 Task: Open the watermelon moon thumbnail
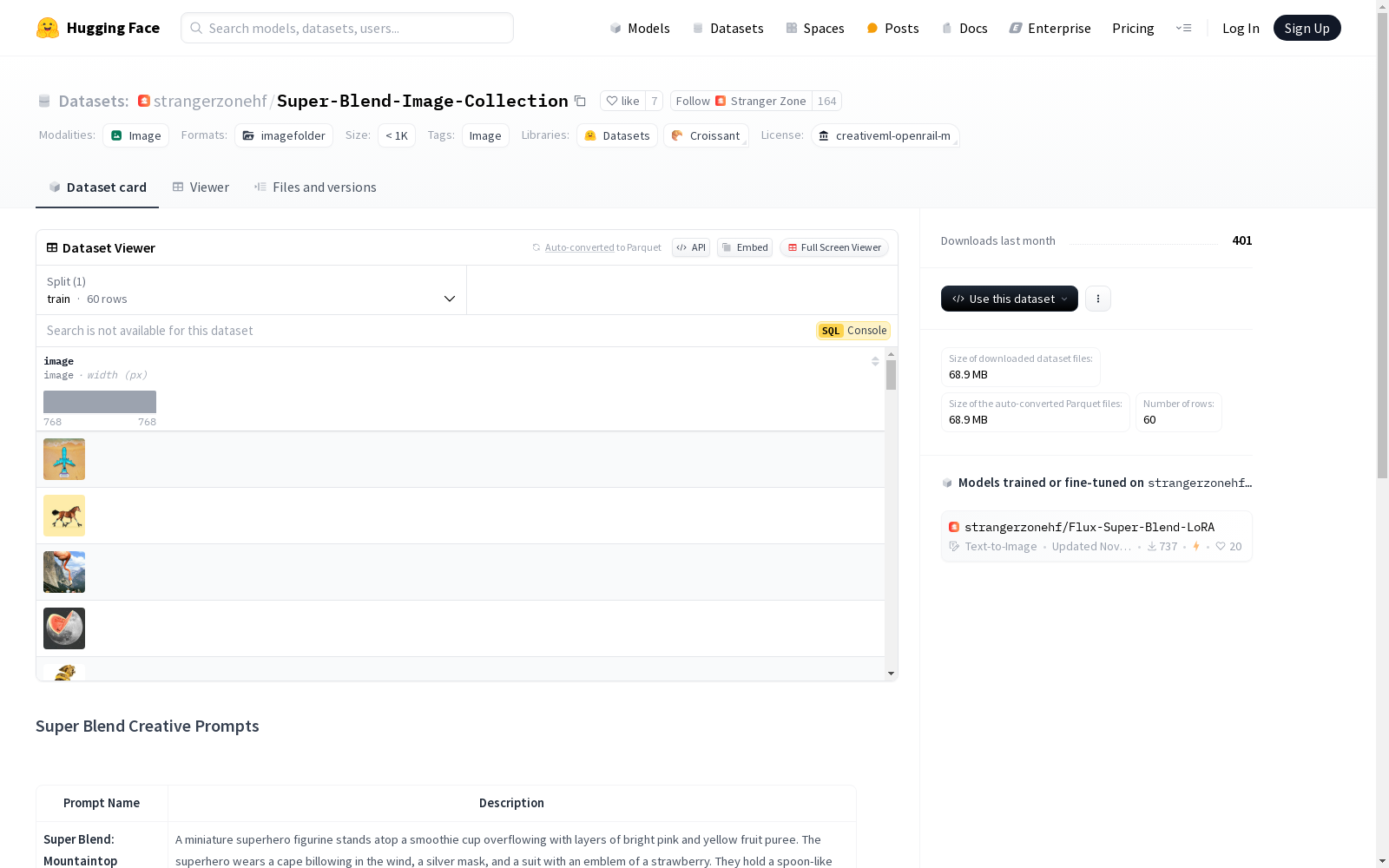point(64,628)
